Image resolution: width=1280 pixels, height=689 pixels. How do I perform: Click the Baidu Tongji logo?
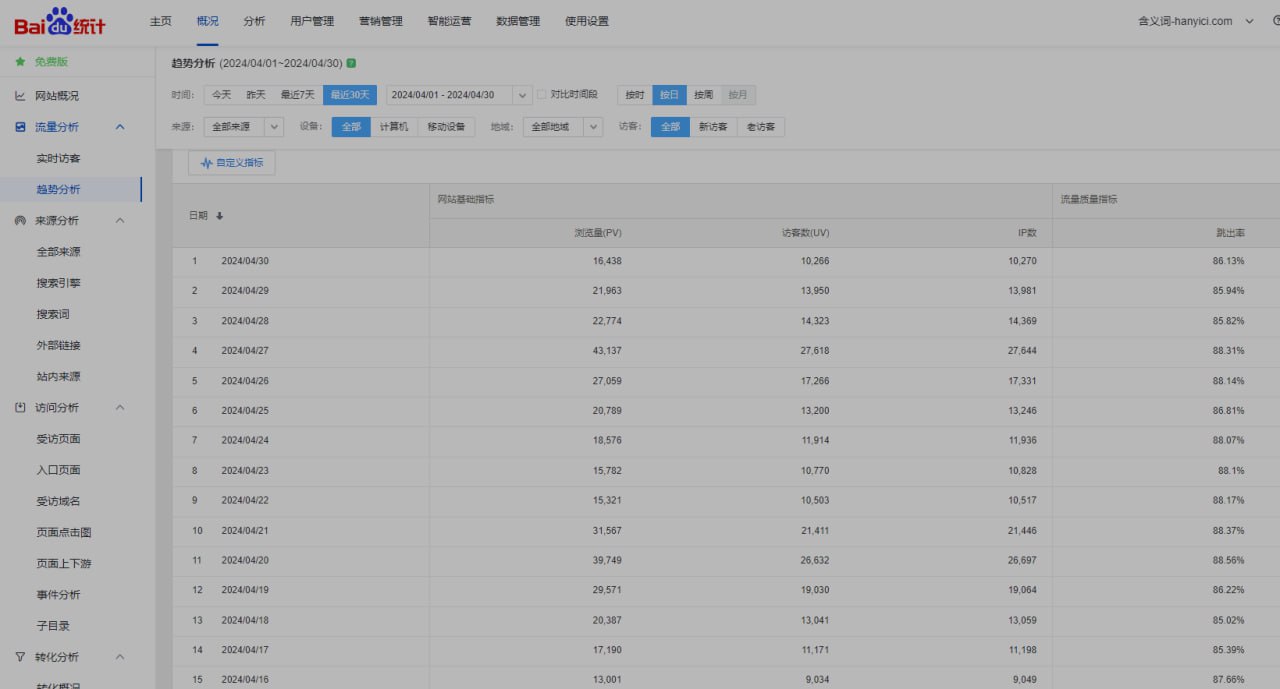pyautogui.click(x=59, y=22)
